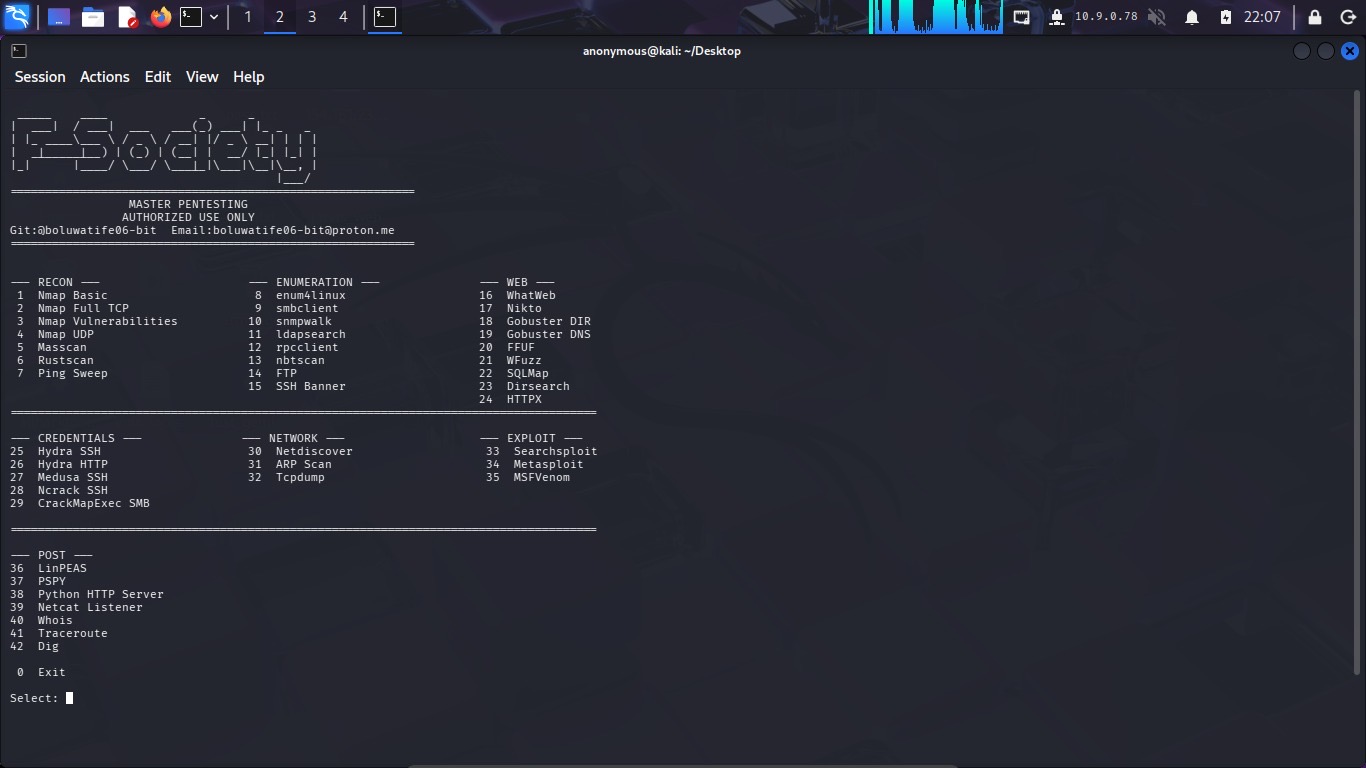Open the Session menu
The width and height of the screenshot is (1366, 768).
tap(40, 77)
